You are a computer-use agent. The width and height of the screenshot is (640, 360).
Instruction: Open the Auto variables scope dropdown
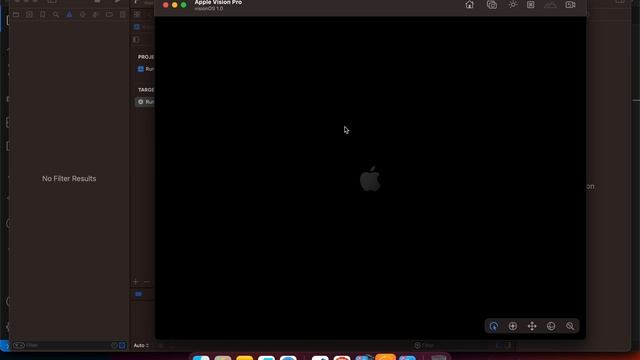141,345
